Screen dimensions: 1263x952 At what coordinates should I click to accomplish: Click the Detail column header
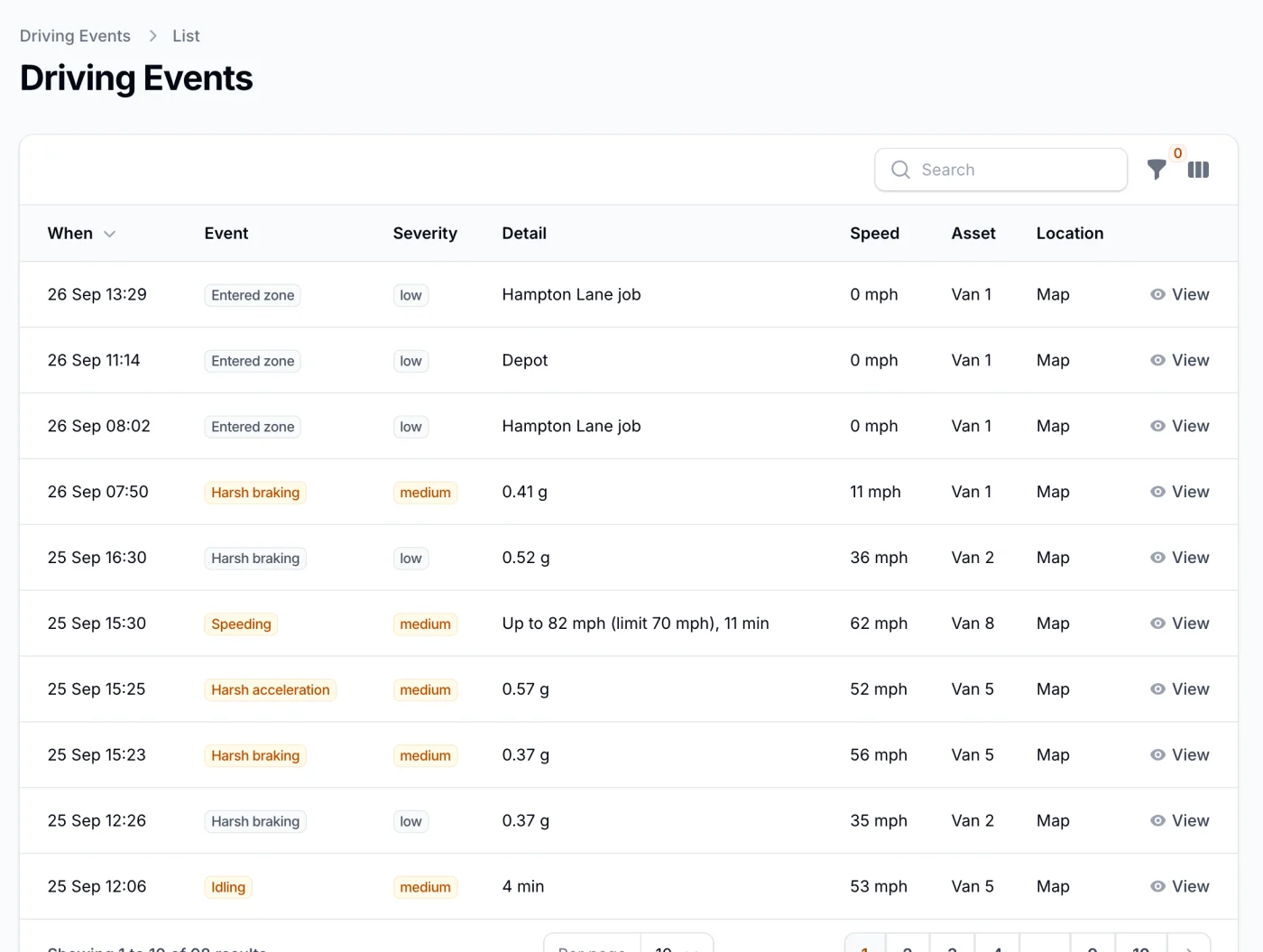click(524, 234)
